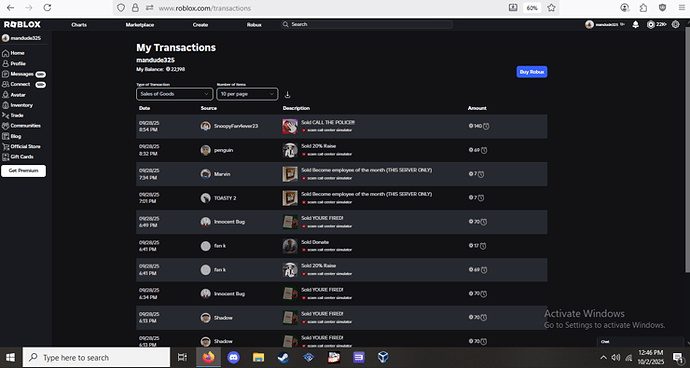Click the Date column header
Screen dimensions: 690x368
[144, 108]
